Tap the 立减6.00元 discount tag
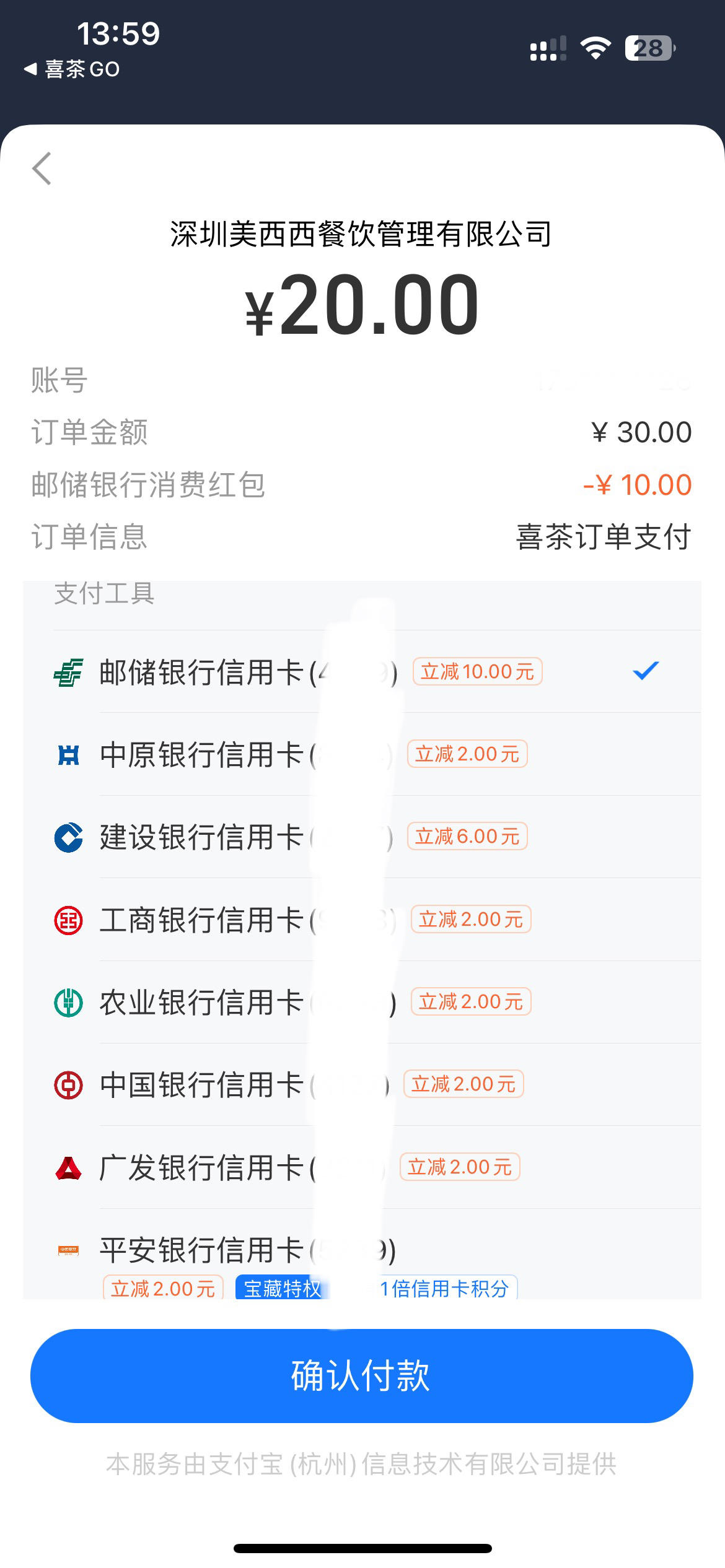Screen dimensions: 725x1568 [467, 836]
